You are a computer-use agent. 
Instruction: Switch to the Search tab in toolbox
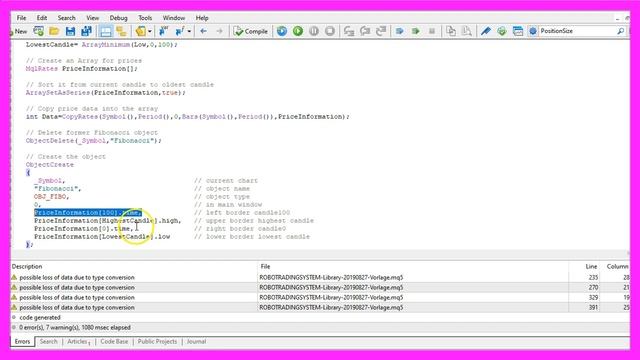(x=49, y=342)
